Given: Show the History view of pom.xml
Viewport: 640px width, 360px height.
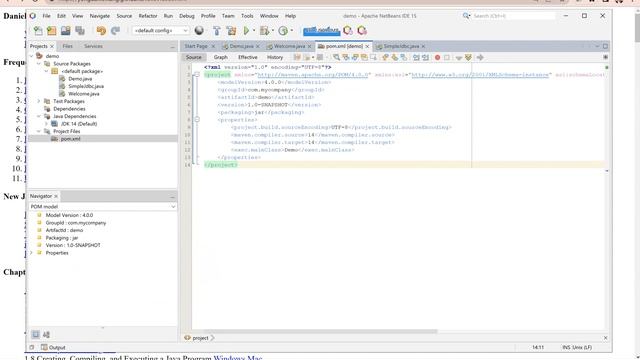Looking at the screenshot, I should click(x=275, y=58).
